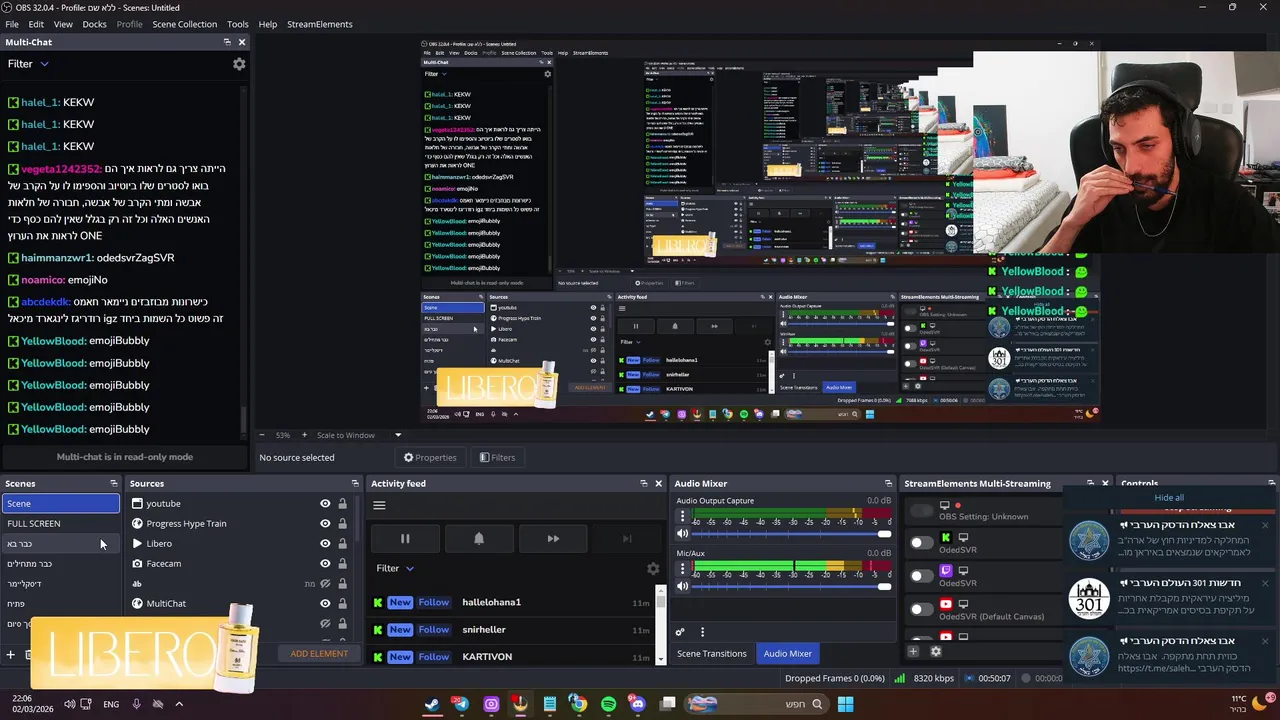This screenshot has height=720, width=1280.
Task: Close the Activity feed dock
Action: pyautogui.click(x=658, y=484)
